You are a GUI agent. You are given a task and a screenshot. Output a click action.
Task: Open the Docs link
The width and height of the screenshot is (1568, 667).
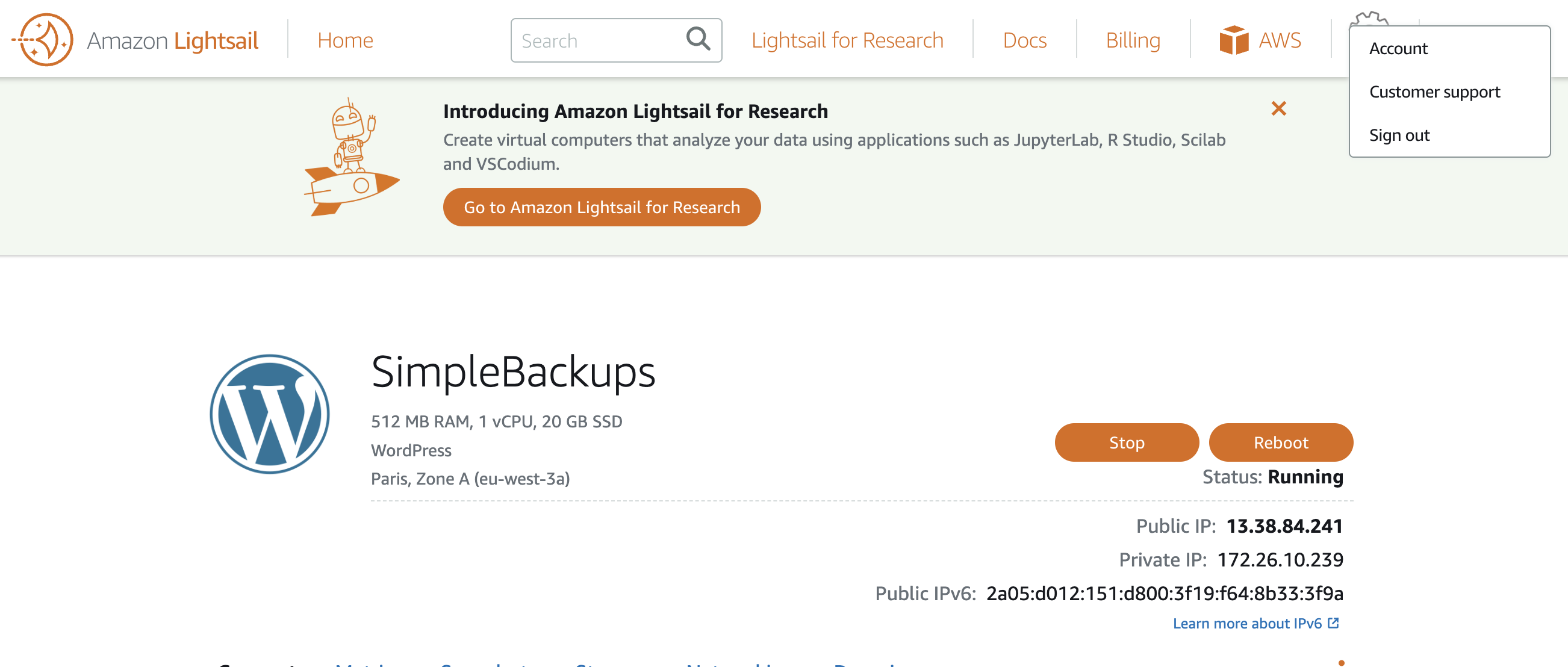1024,40
